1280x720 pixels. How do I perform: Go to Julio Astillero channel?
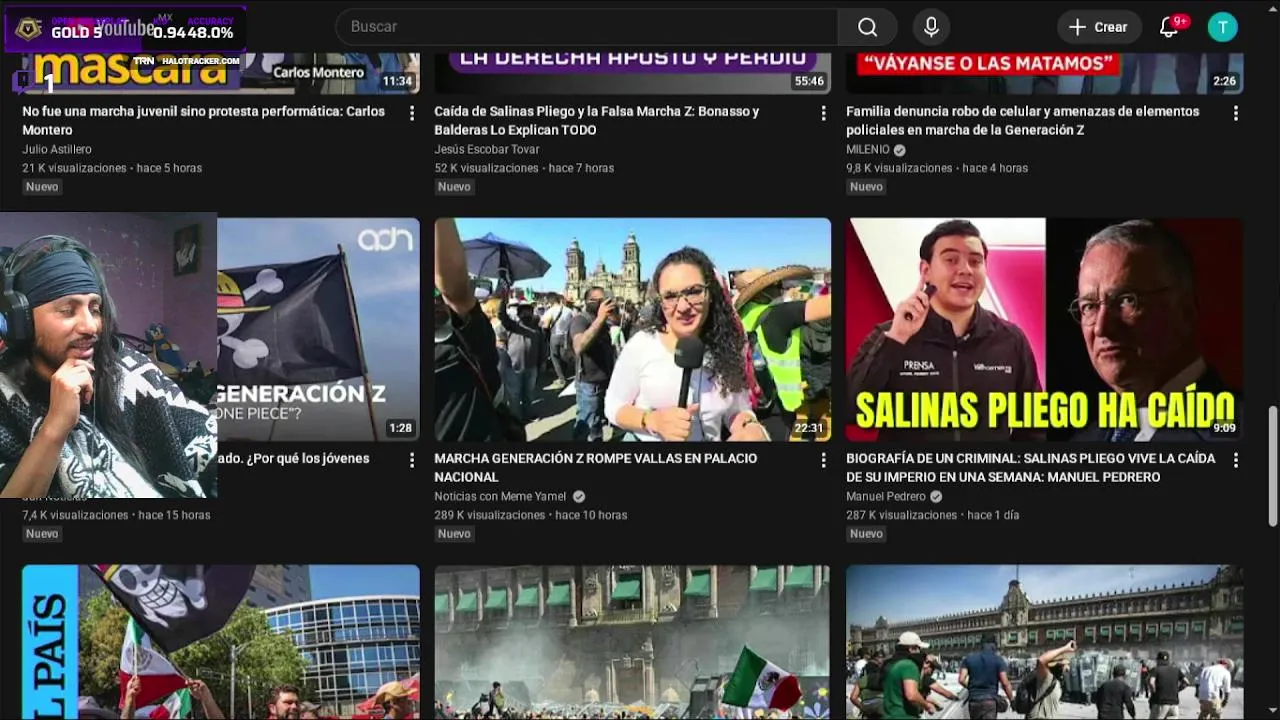pos(57,150)
